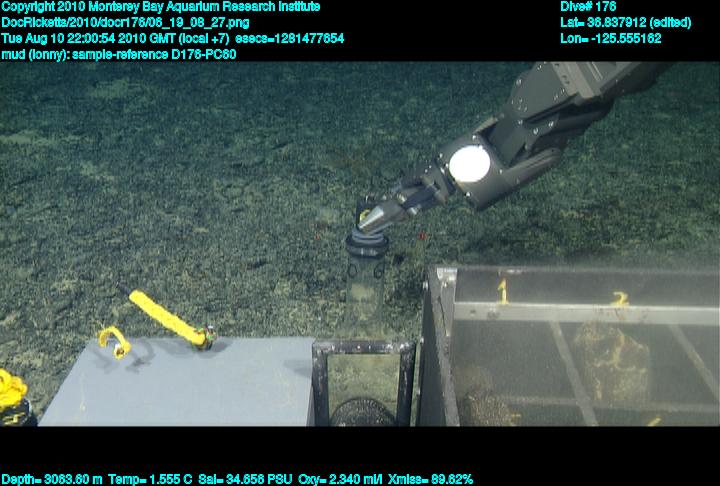Screen dimensions: 720x486
Task: Click the yellow number 2 on crate
Action: 619,299
